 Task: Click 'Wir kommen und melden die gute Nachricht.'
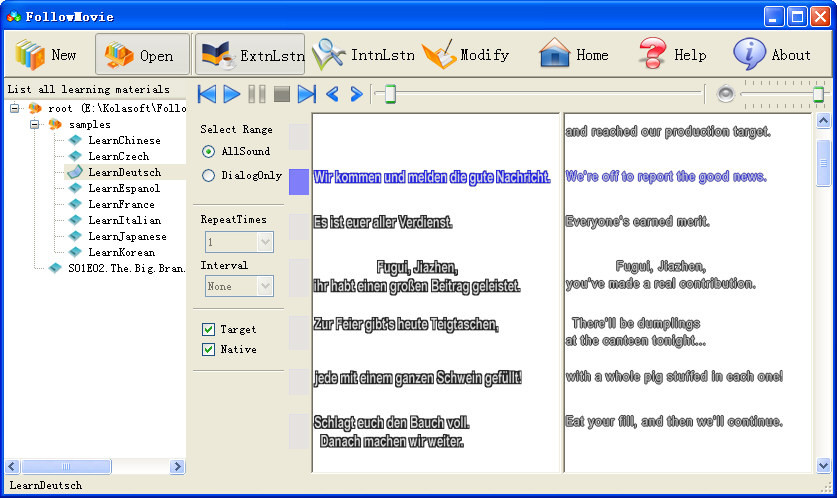[x=432, y=177]
